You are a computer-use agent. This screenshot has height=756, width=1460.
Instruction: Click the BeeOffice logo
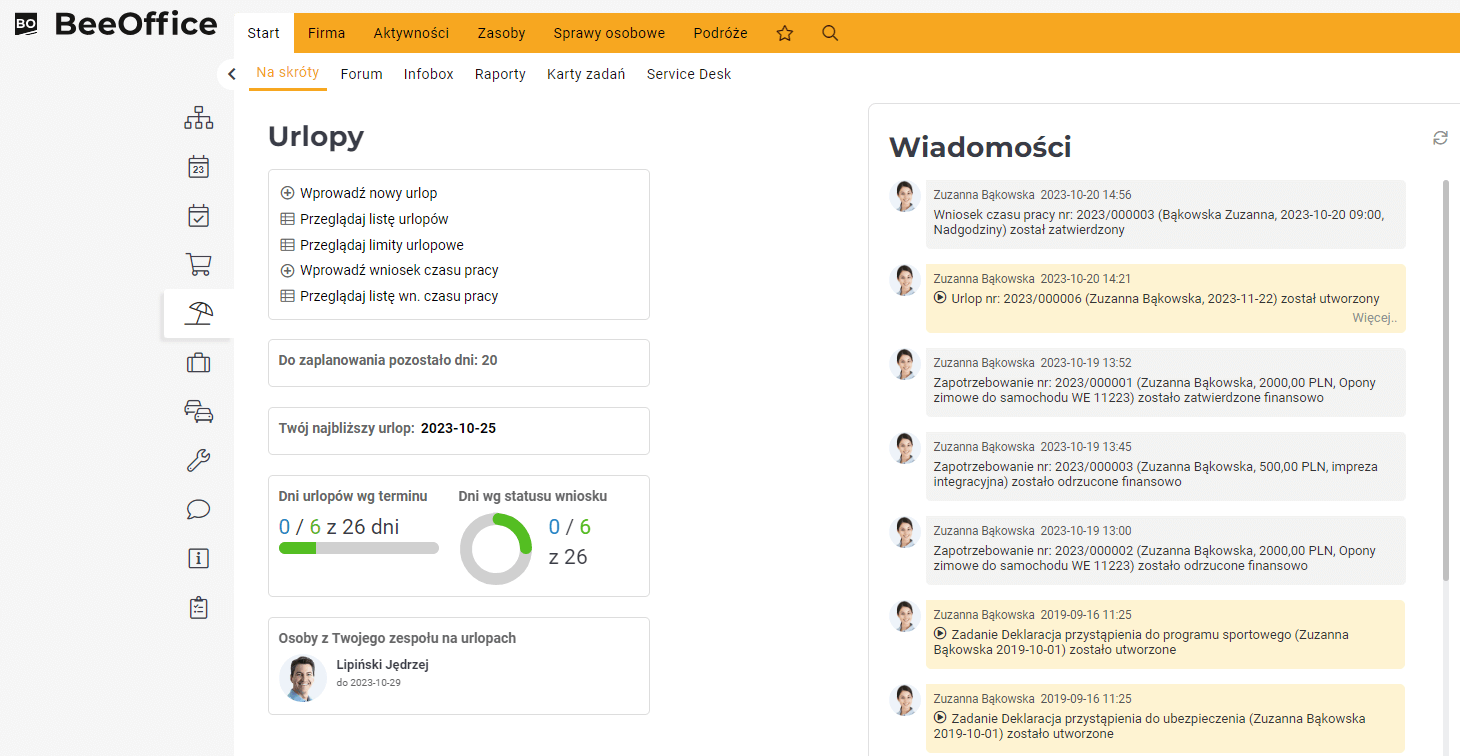pyautogui.click(x=116, y=24)
